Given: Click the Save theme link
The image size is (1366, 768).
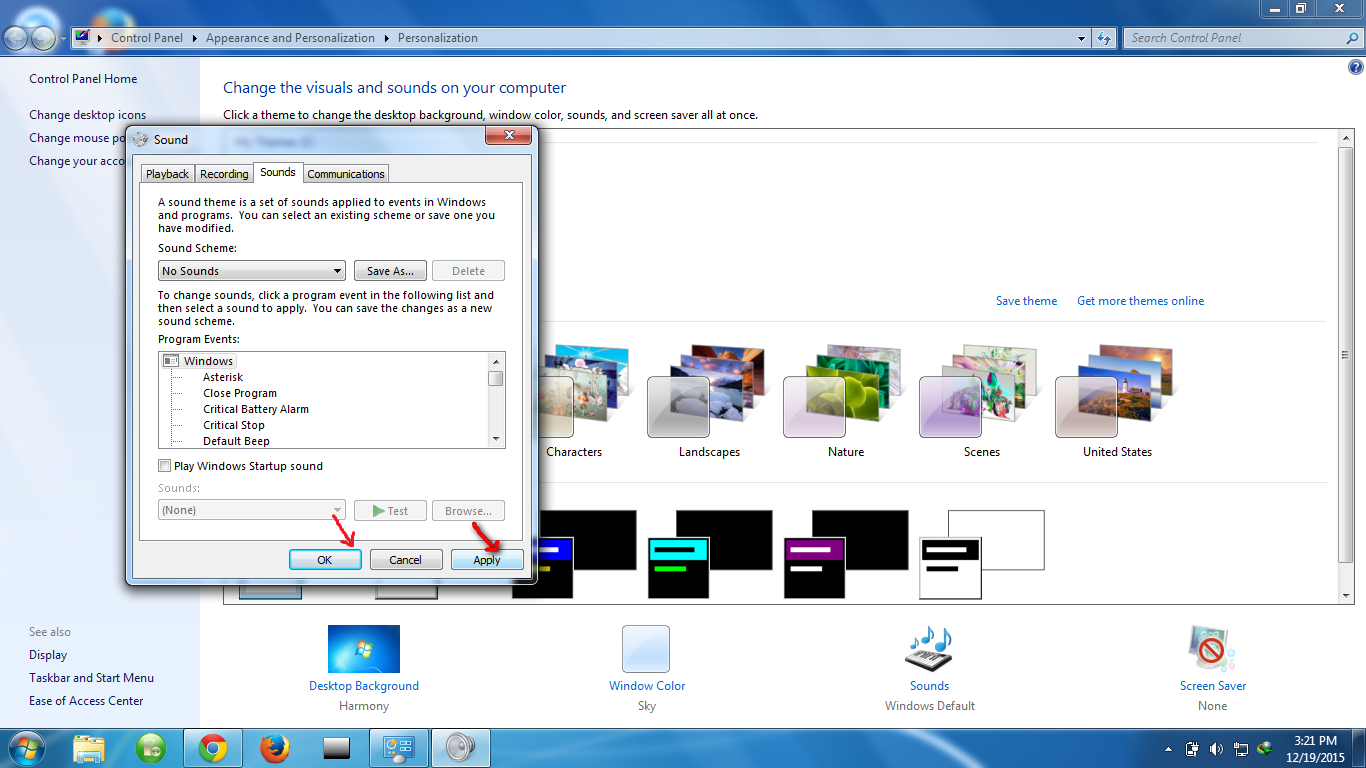Looking at the screenshot, I should pyautogui.click(x=1026, y=301).
